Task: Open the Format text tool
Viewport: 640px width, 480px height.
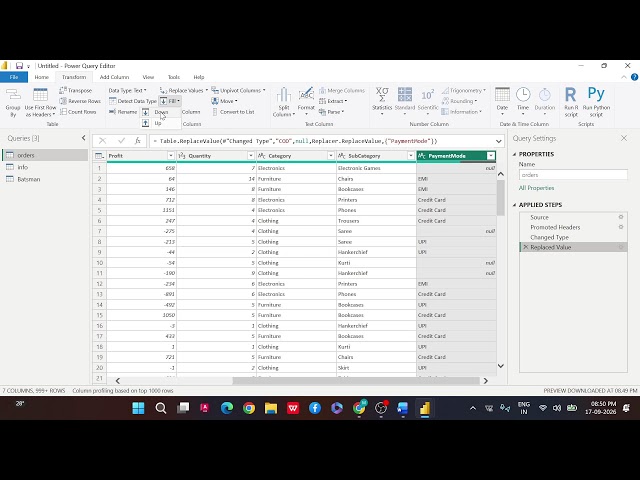Action: click(306, 102)
